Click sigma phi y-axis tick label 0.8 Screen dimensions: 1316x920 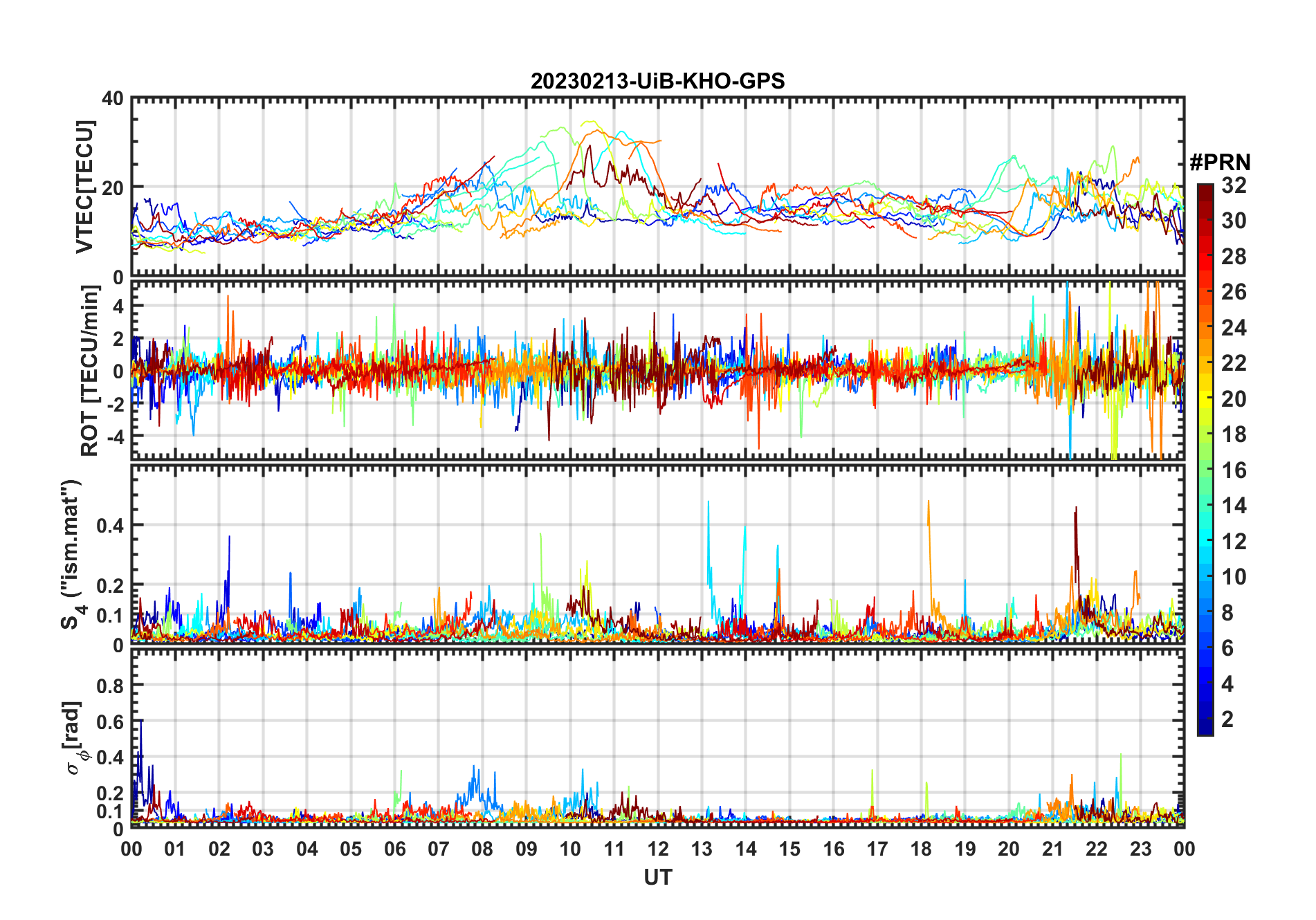pos(111,686)
